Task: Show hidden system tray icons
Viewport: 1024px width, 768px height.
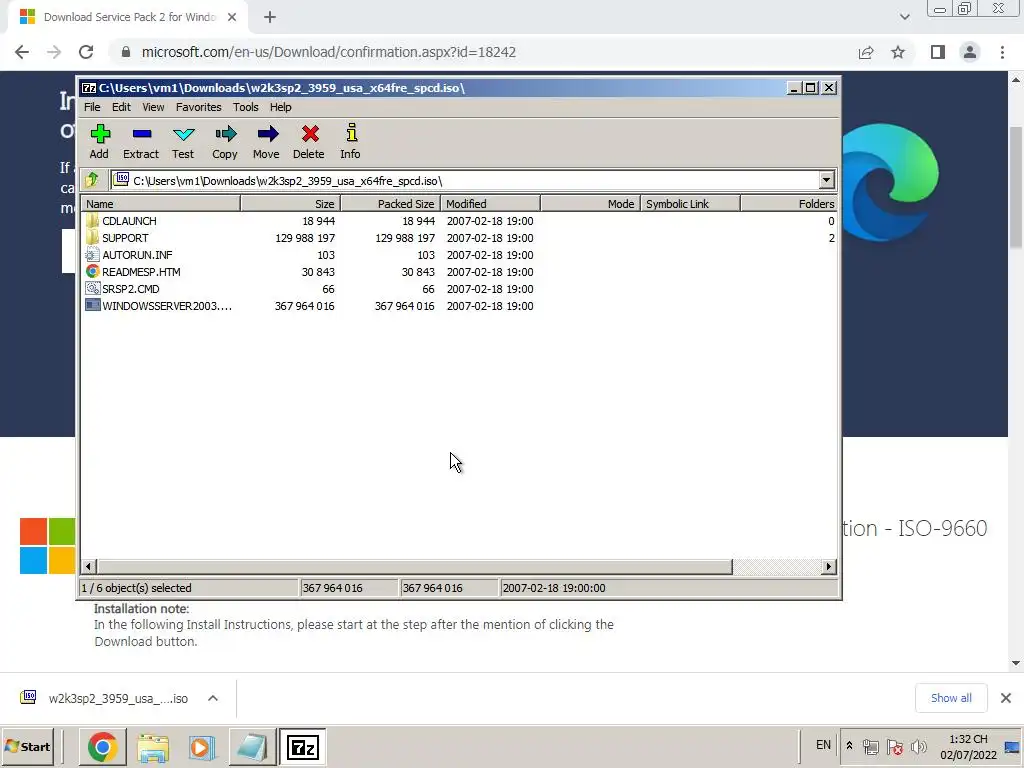Action: [x=849, y=745]
